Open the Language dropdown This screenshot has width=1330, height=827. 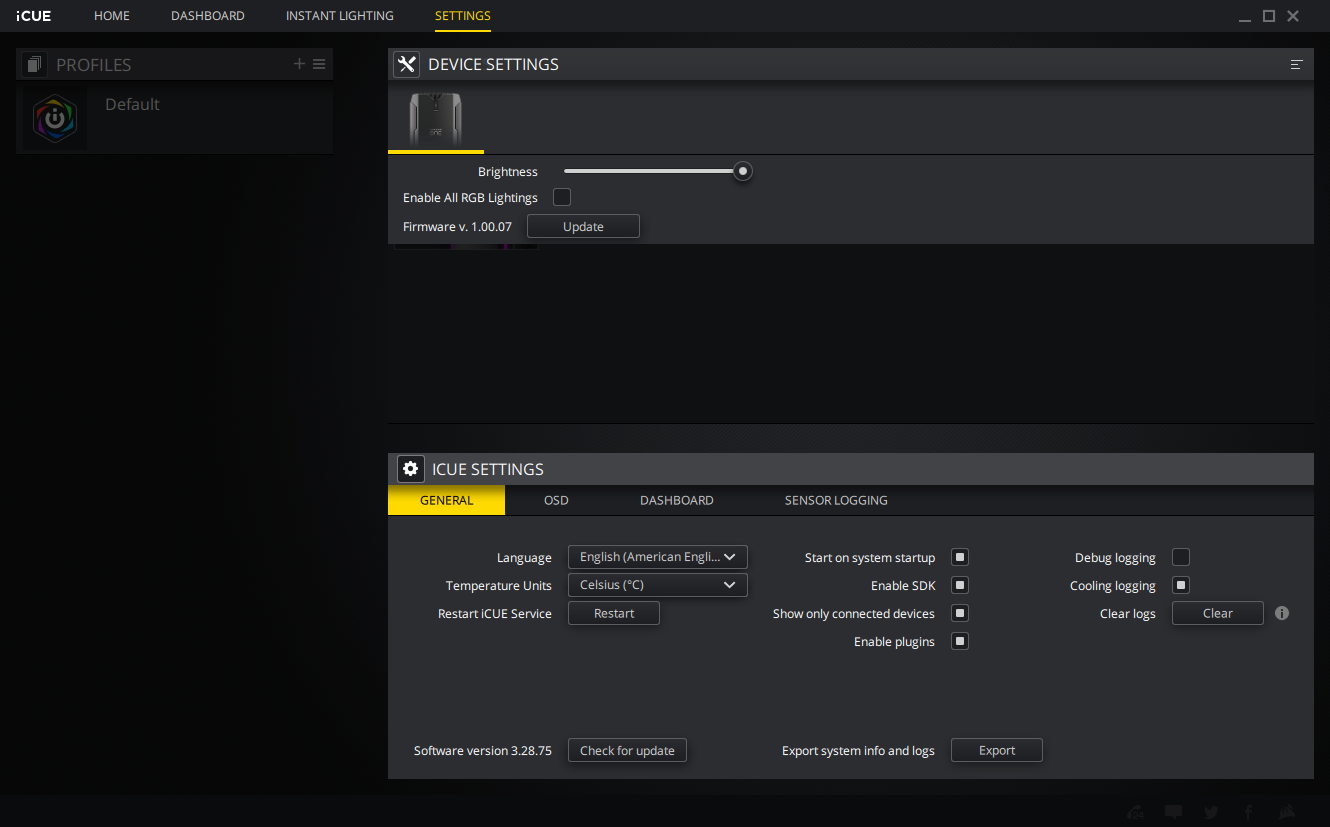(x=658, y=557)
